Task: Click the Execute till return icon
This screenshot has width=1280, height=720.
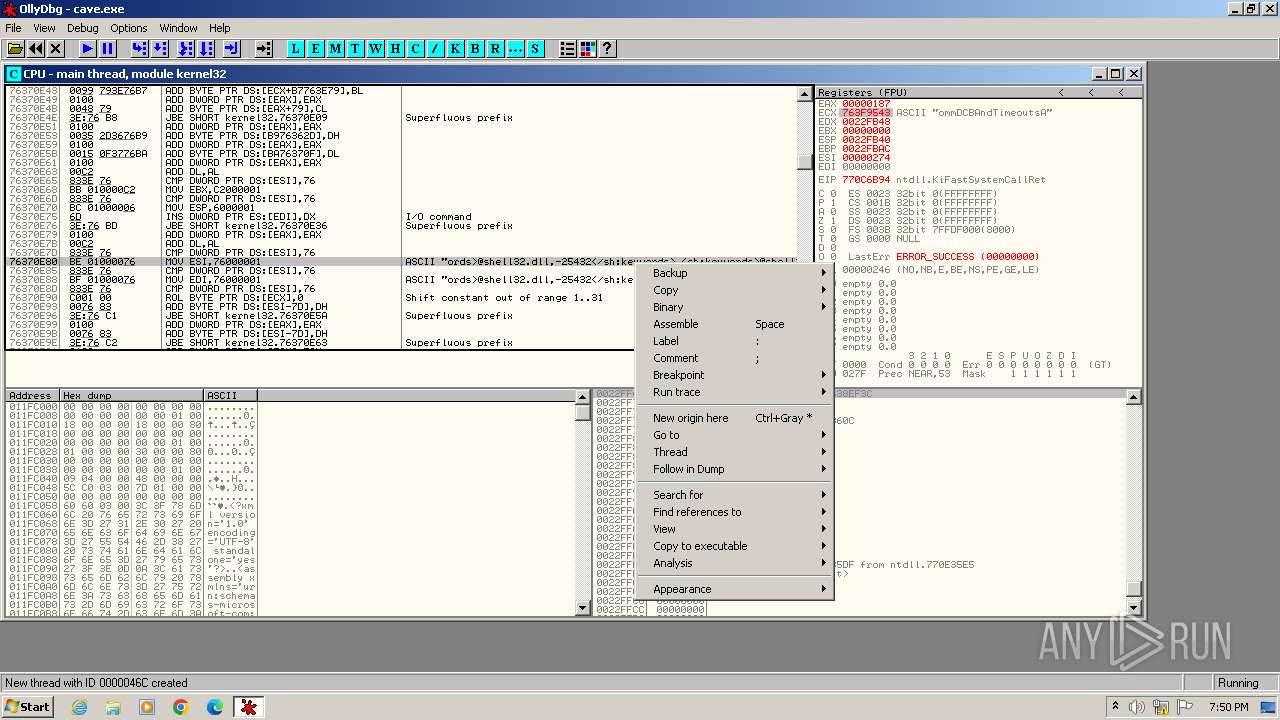Action: click(x=231, y=48)
